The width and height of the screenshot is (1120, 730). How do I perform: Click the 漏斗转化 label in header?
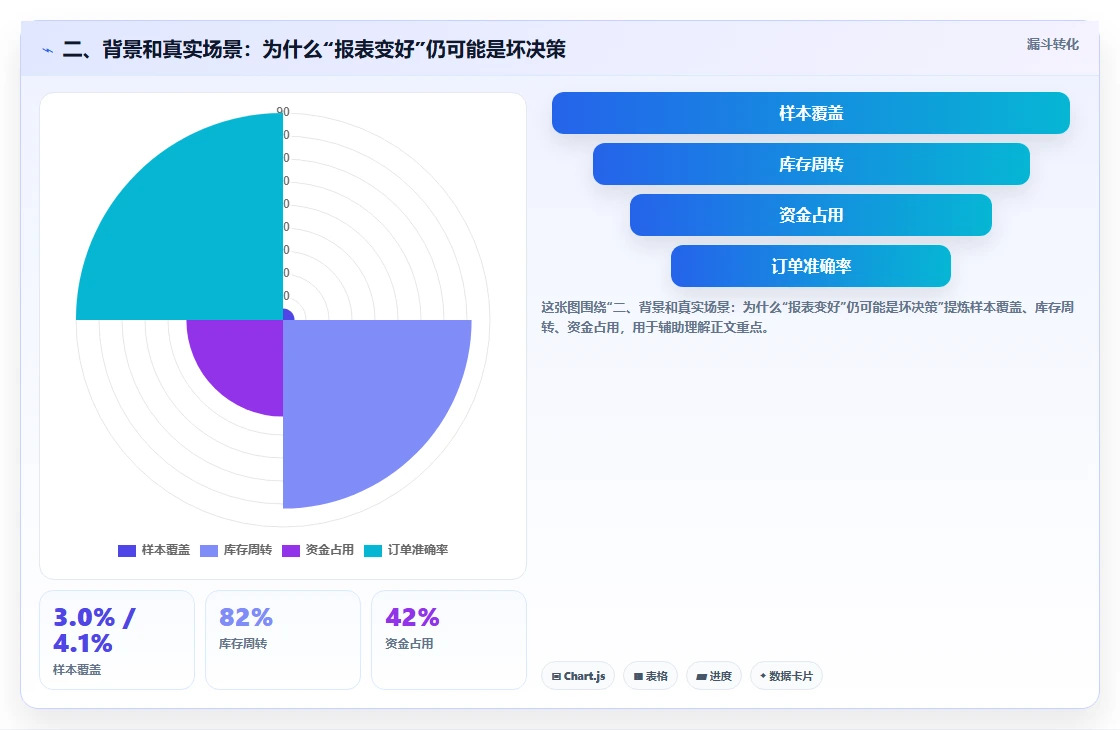(x=1053, y=44)
